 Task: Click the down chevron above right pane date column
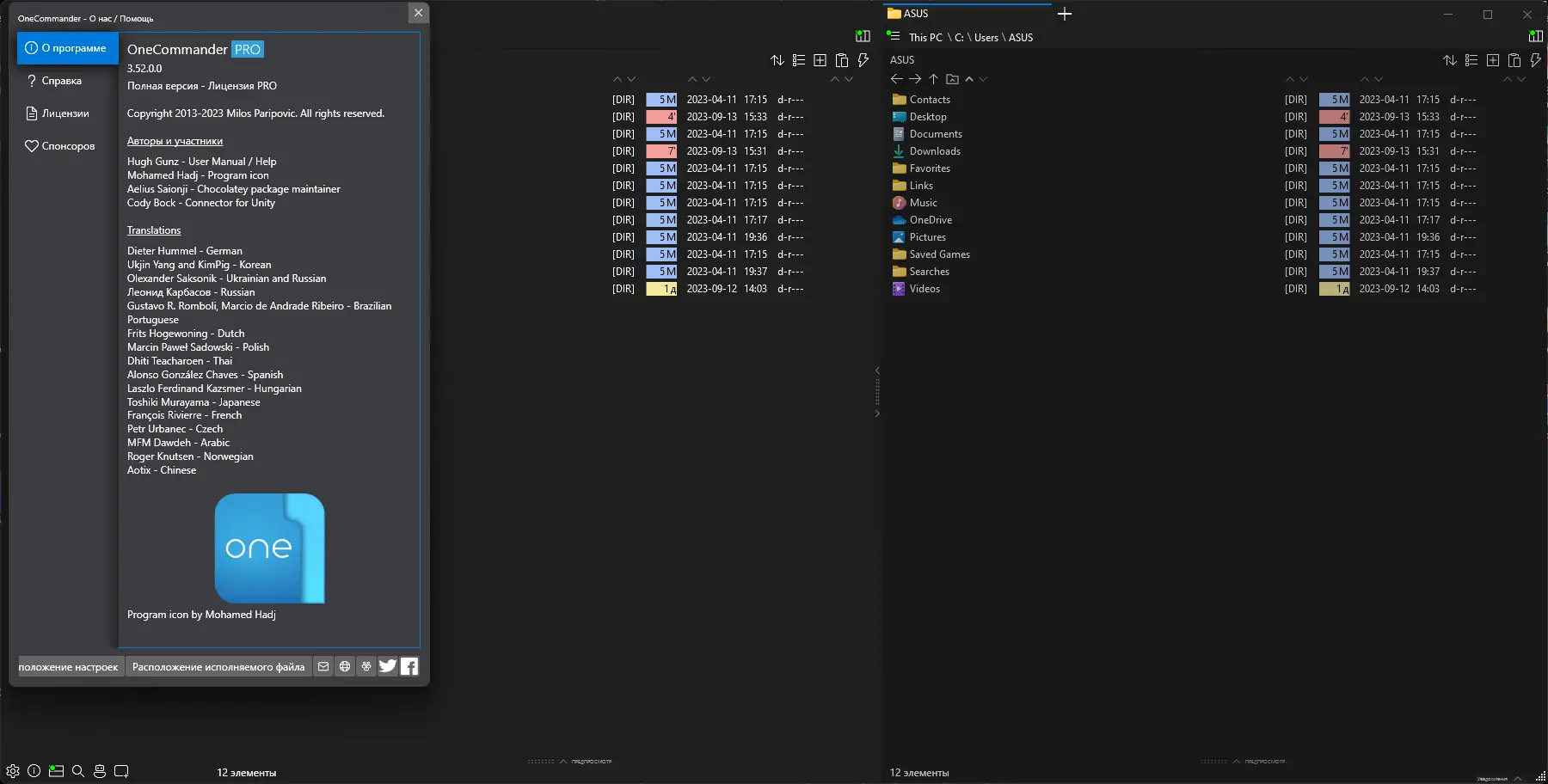point(1379,79)
